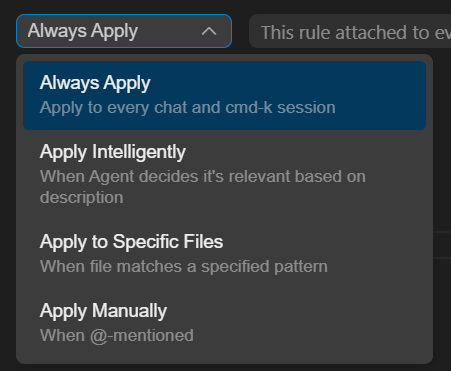The height and width of the screenshot is (371, 451).
Task: Click the rule description text field
Action: point(350,31)
